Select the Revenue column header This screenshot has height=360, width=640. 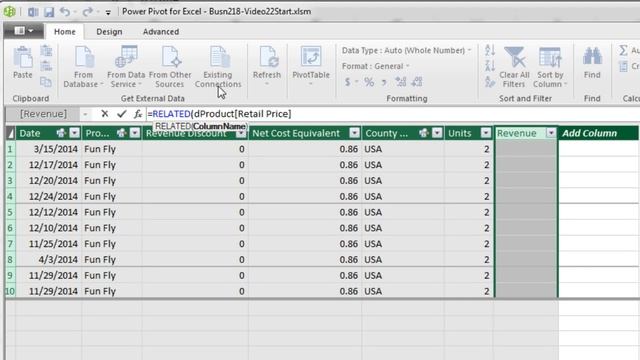pyautogui.click(x=517, y=133)
